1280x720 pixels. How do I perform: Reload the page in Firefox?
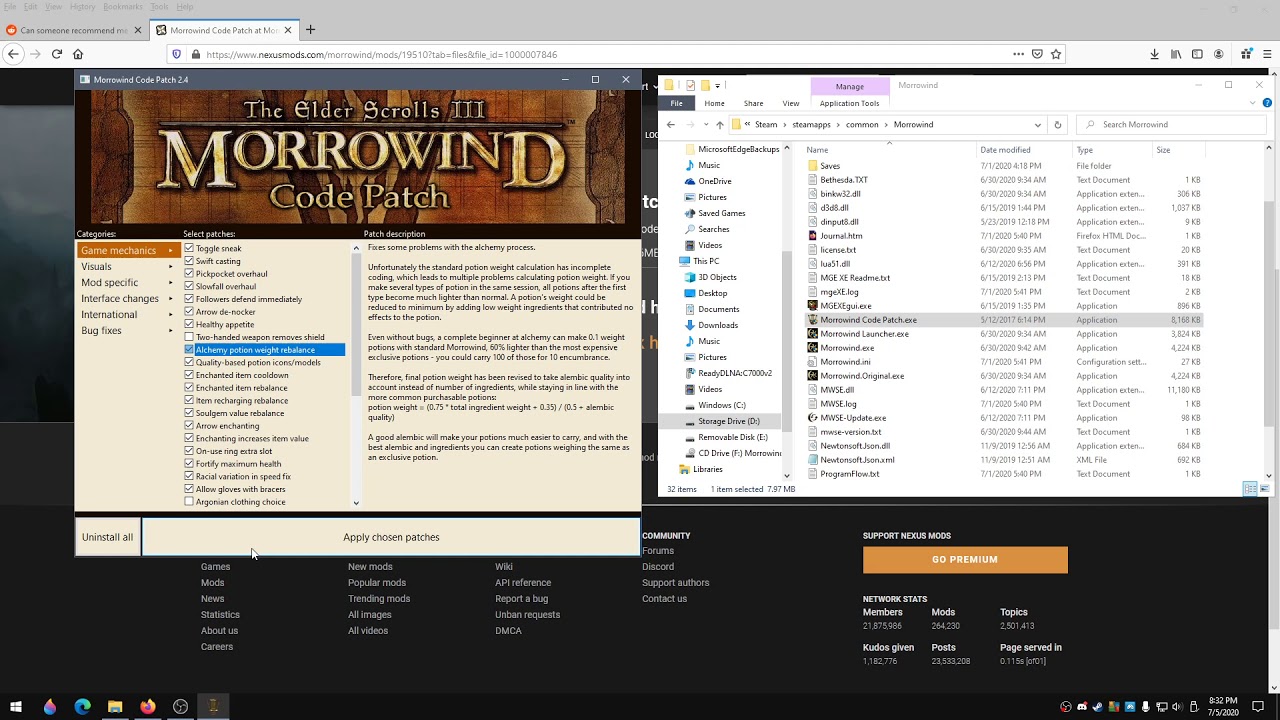(57, 54)
